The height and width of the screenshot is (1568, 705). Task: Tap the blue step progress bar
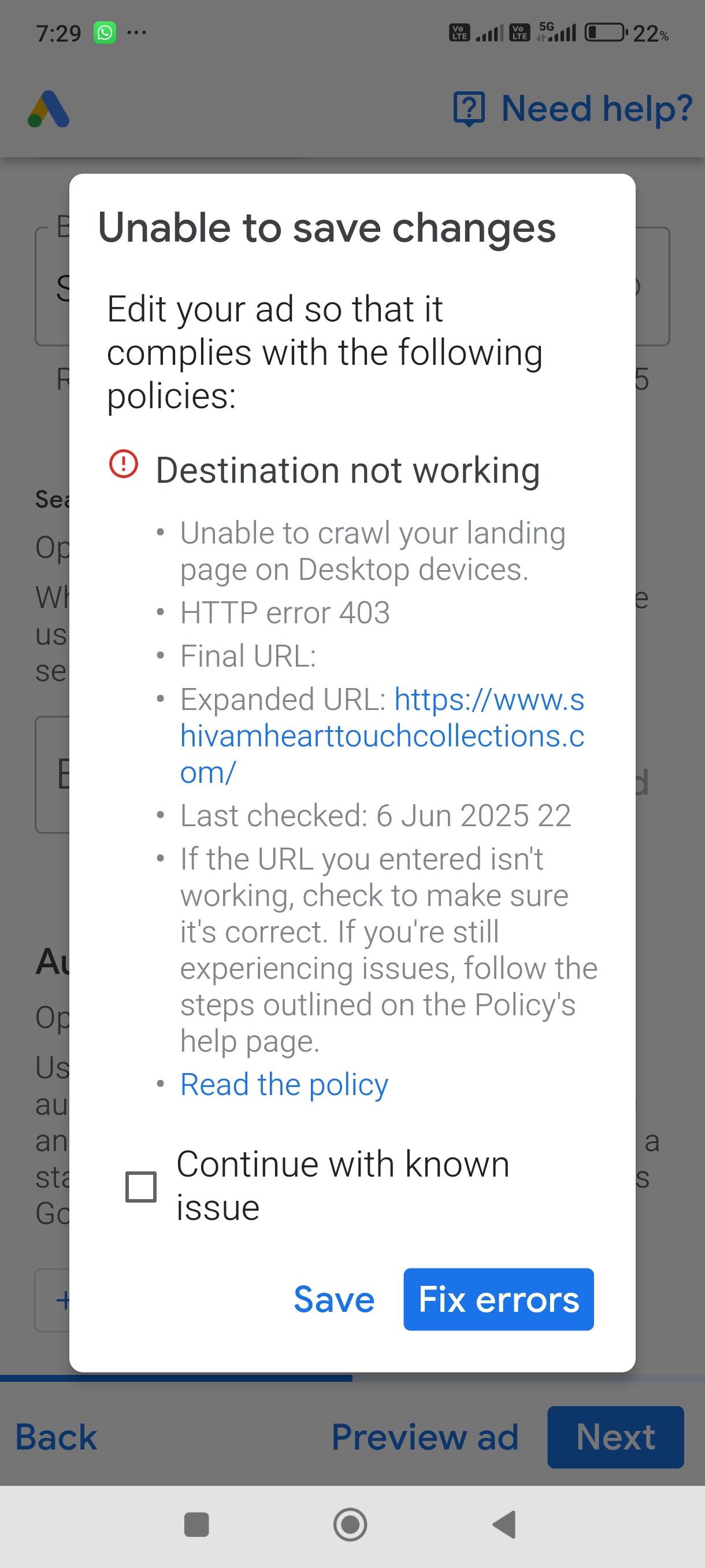click(176, 1377)
